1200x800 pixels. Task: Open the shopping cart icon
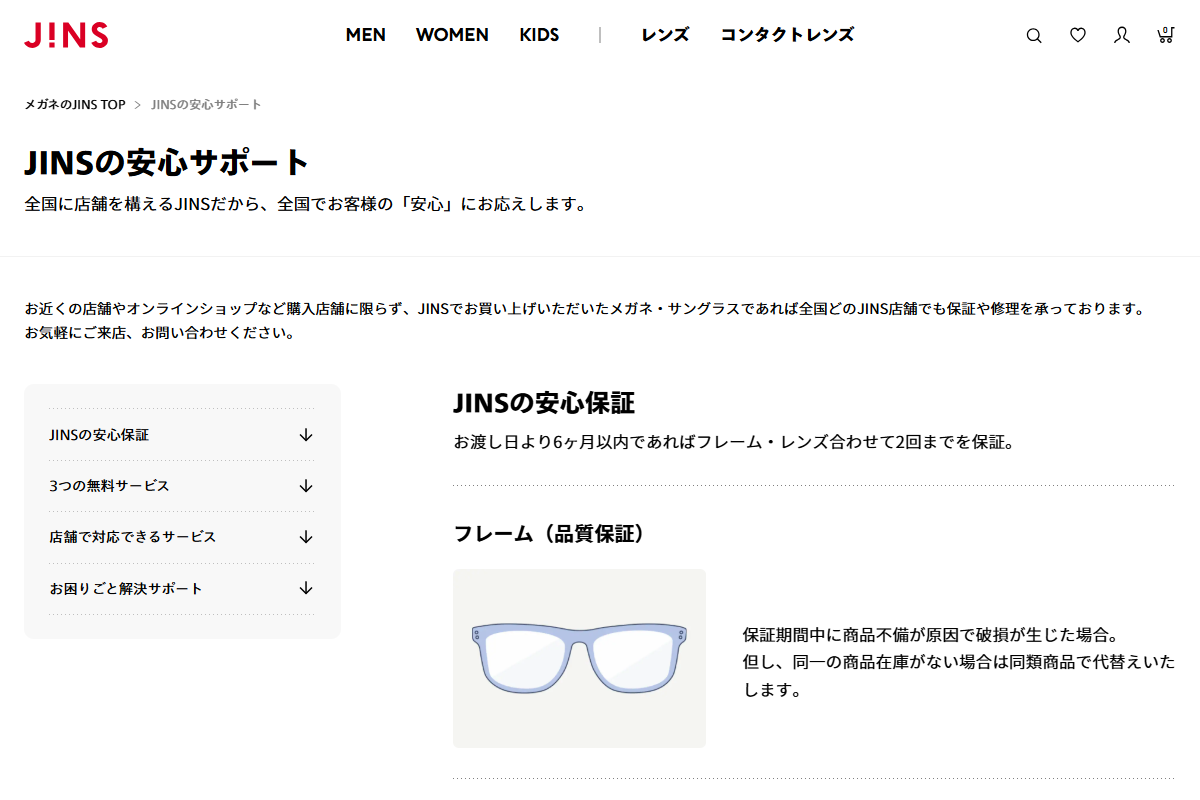1165,36
